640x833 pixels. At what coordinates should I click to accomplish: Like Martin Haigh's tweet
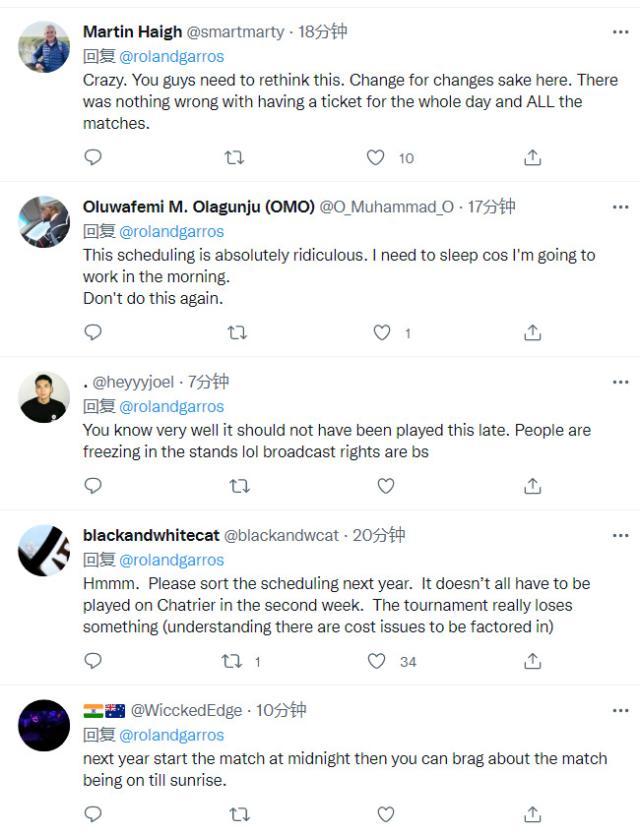(x=375, y=157)
